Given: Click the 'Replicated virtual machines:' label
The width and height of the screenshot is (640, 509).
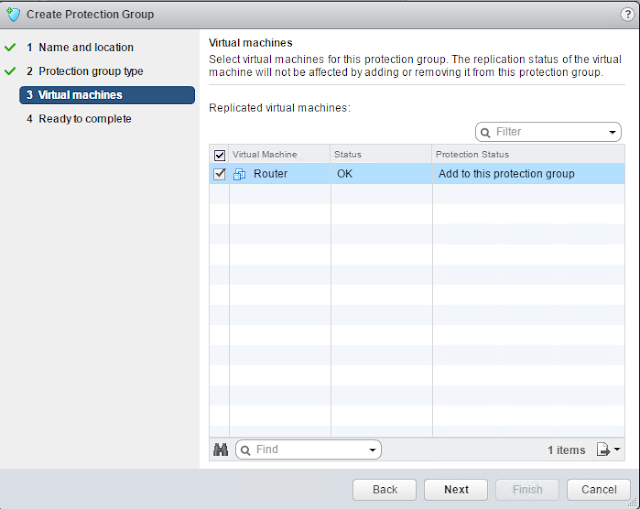Looking at the screenshot, I should pyautogui.click(x=280, y=108).
